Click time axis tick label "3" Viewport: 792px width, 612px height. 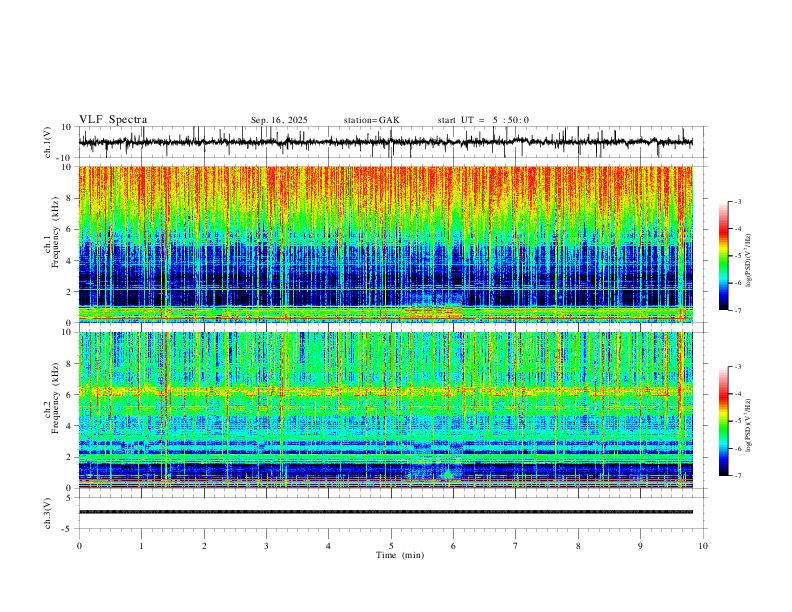point(266,546)
